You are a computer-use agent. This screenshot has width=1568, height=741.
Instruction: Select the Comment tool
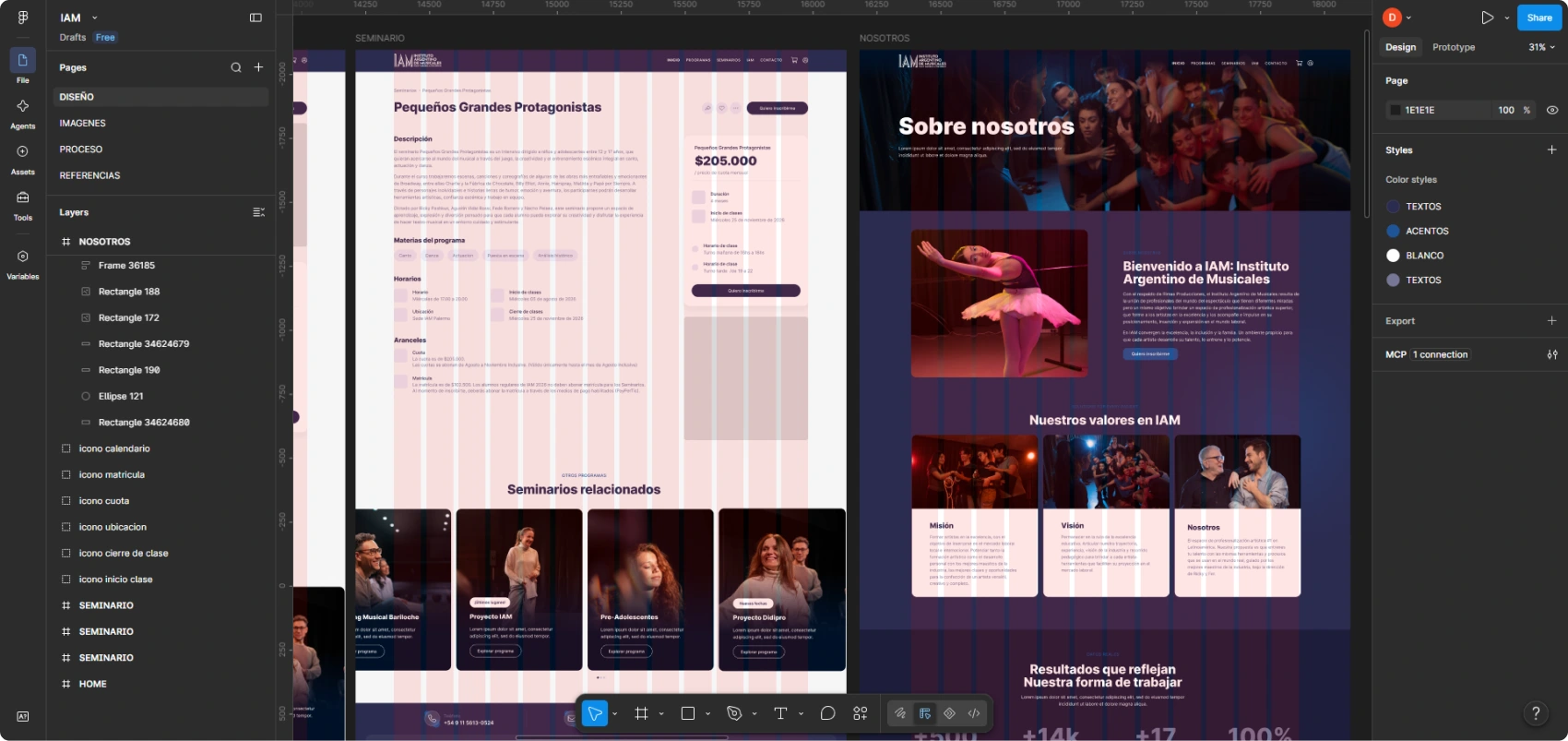coord(827,713)
